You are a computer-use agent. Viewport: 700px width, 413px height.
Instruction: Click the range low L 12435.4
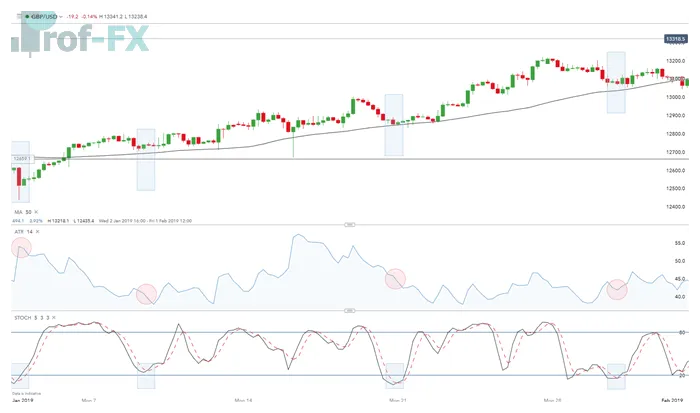[x=83, y=221]
